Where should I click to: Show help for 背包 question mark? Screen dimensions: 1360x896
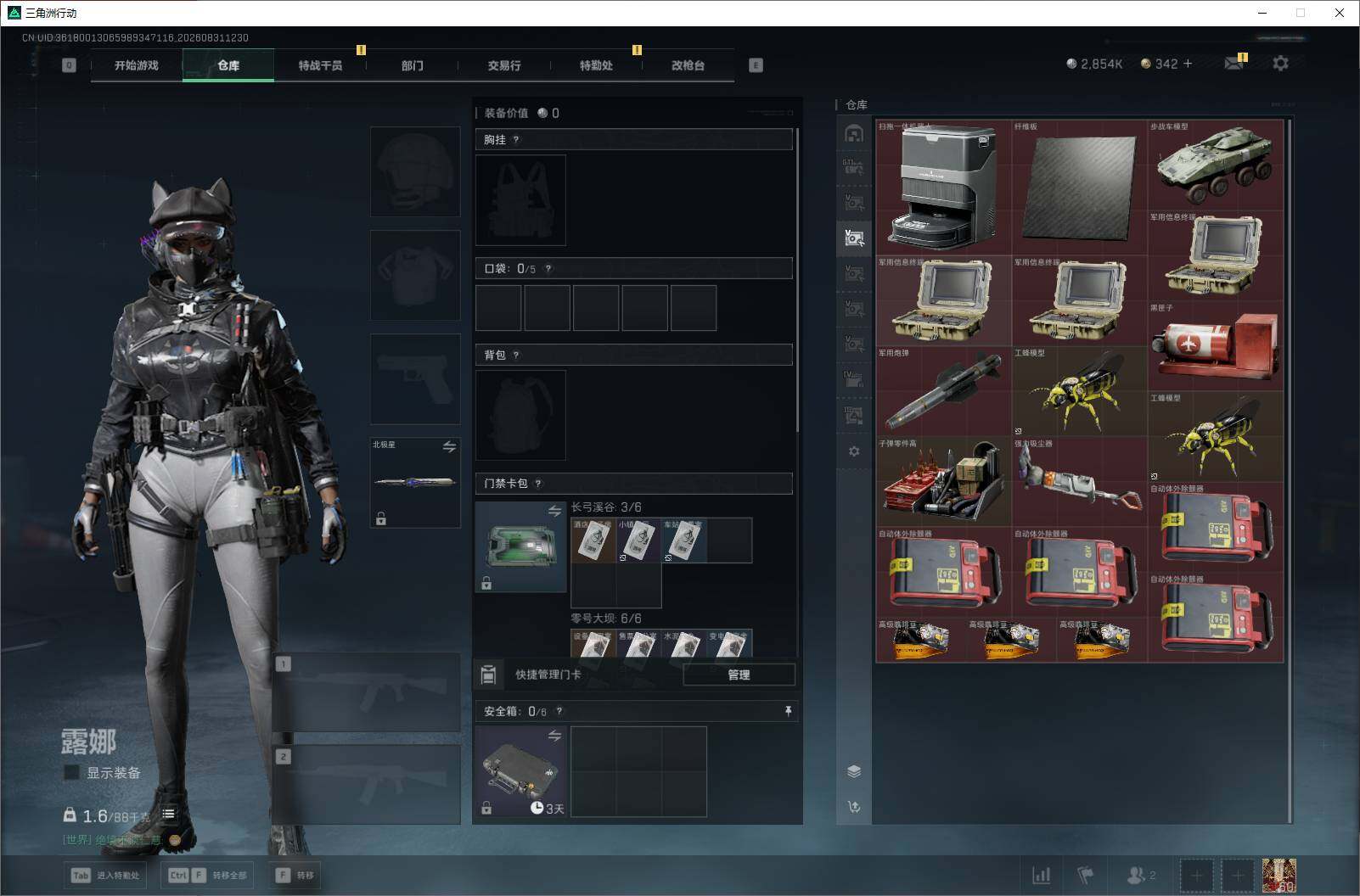tap(515, 356)
